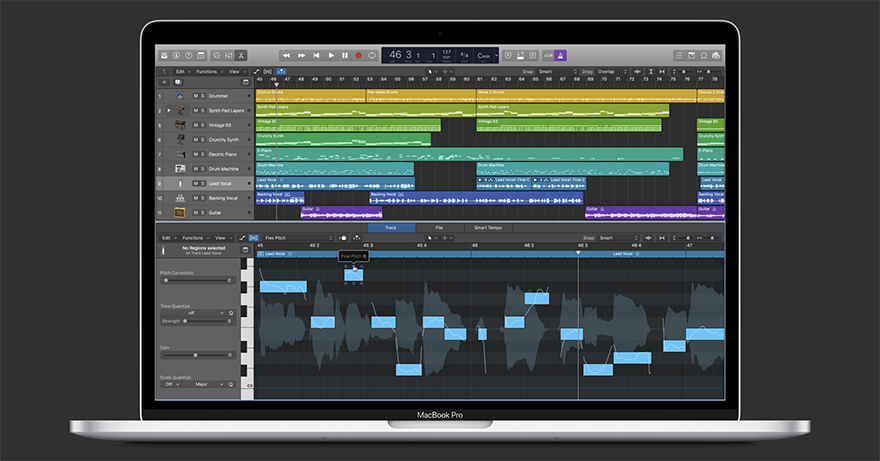This screenshot has width=880, height=461.
Task: Open the List Editors icon
Action: 679,56
